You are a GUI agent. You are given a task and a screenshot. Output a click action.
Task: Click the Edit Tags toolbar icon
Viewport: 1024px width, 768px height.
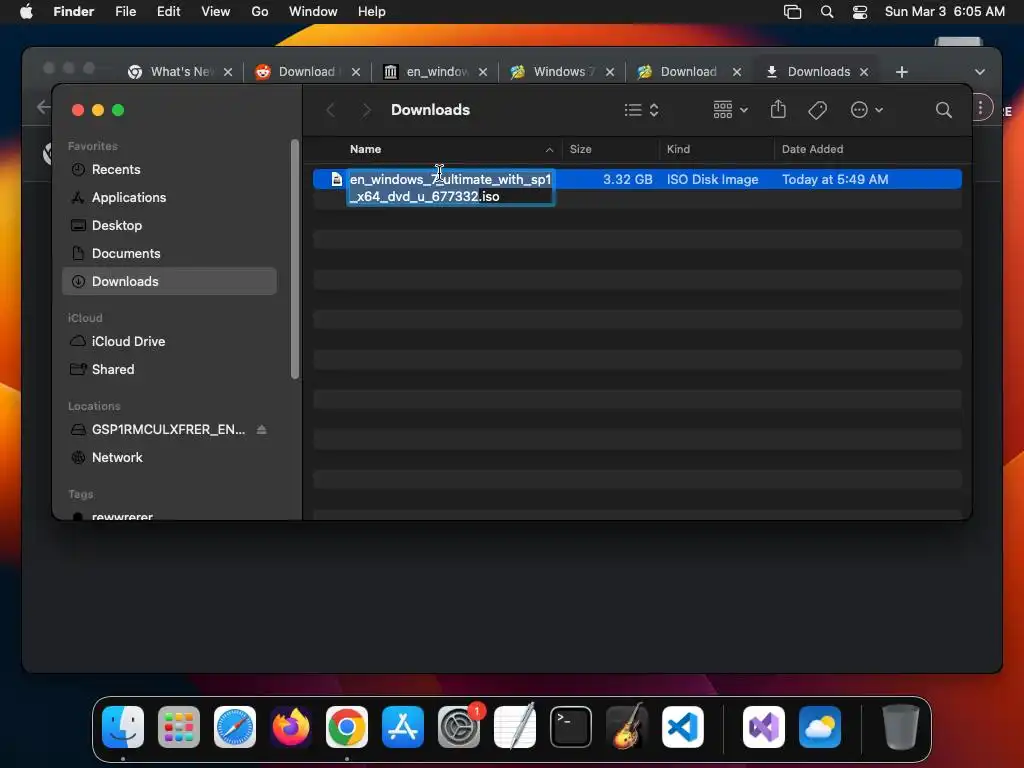pyautogui.click(x=817, y=110)
